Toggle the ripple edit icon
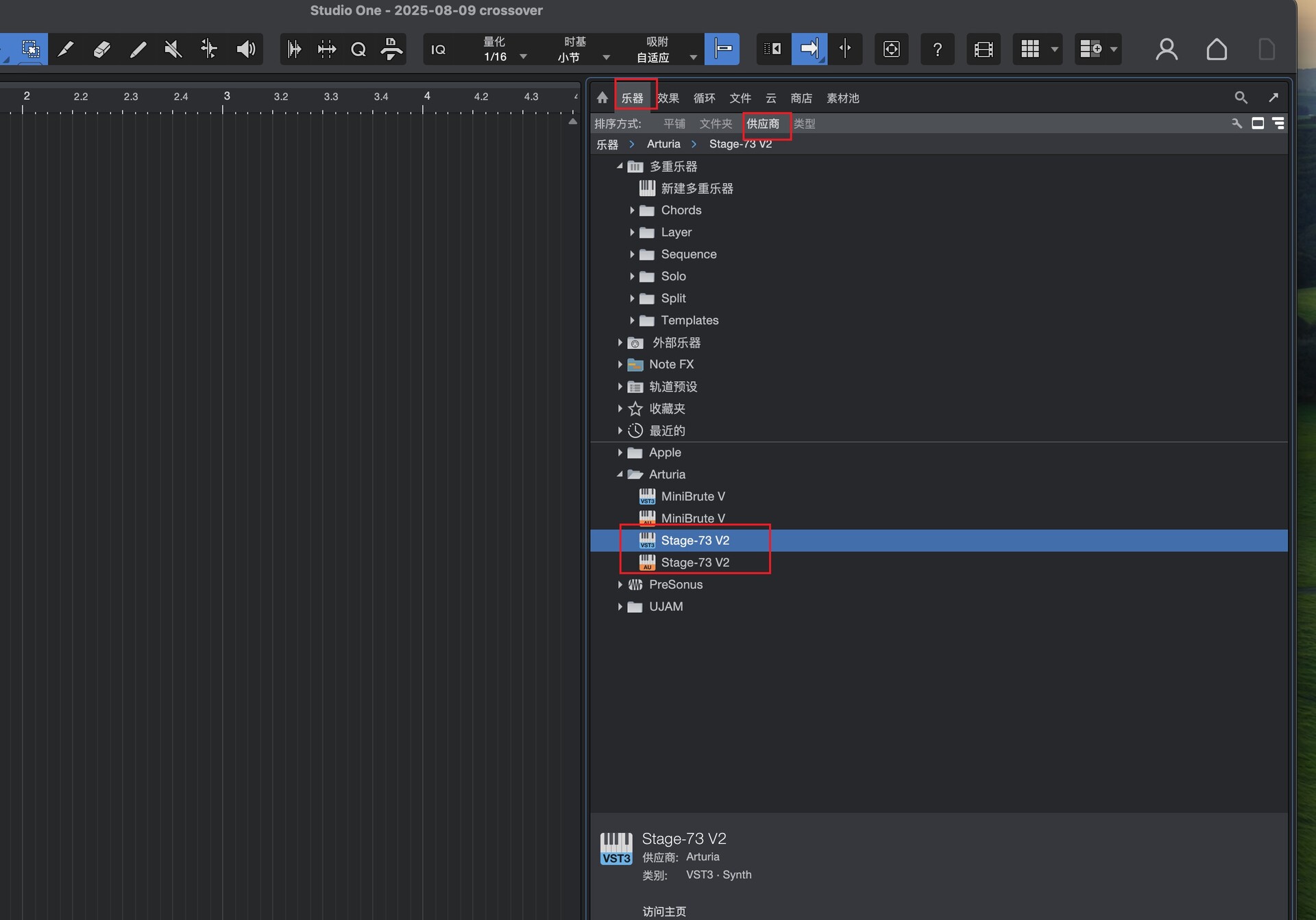 point(773,49)
